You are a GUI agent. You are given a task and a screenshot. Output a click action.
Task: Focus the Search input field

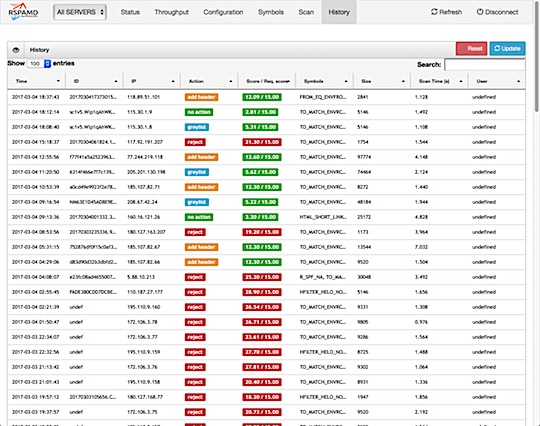pyautogui.click(x=485, y=65)
